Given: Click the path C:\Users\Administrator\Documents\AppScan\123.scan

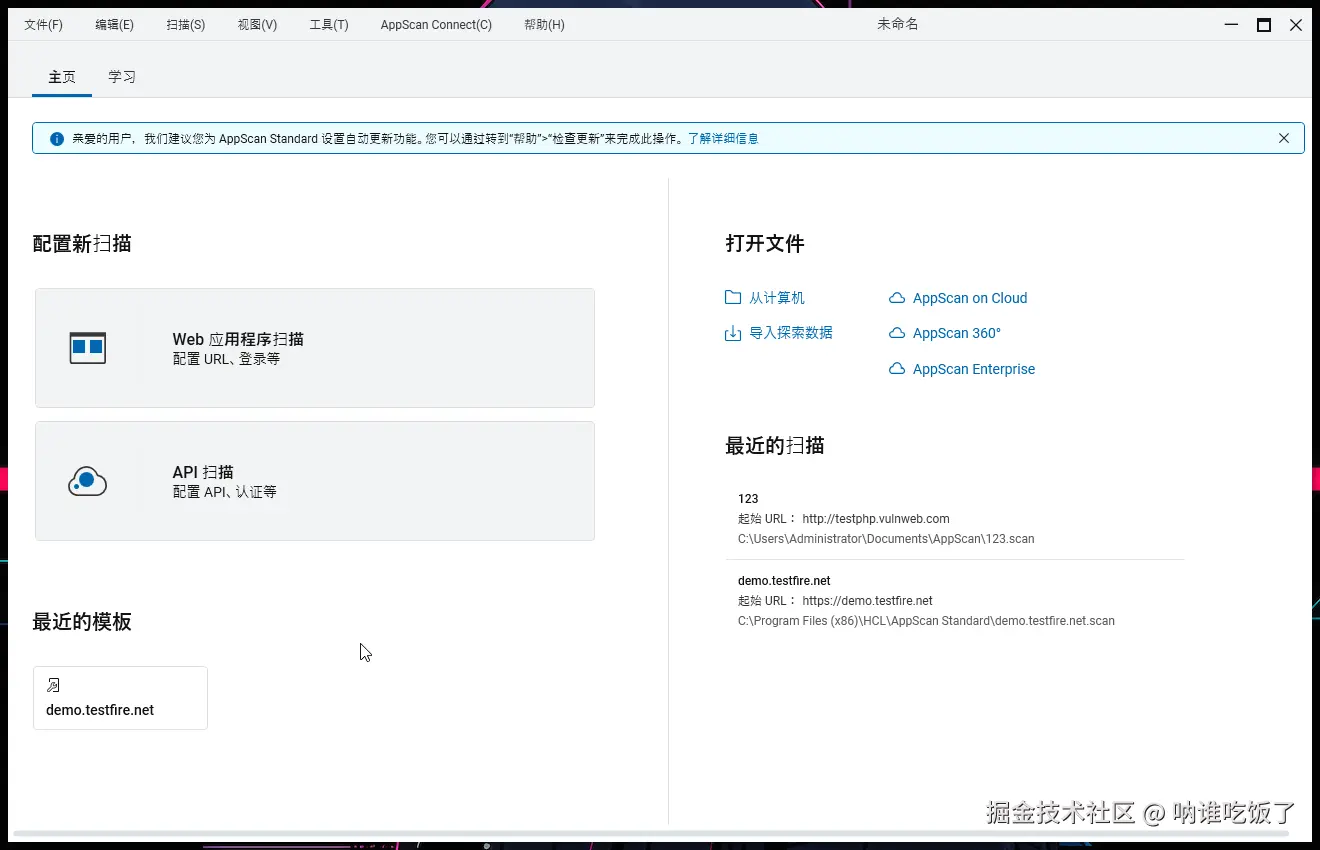Looking at the screenshot, I should click(886, 539).
